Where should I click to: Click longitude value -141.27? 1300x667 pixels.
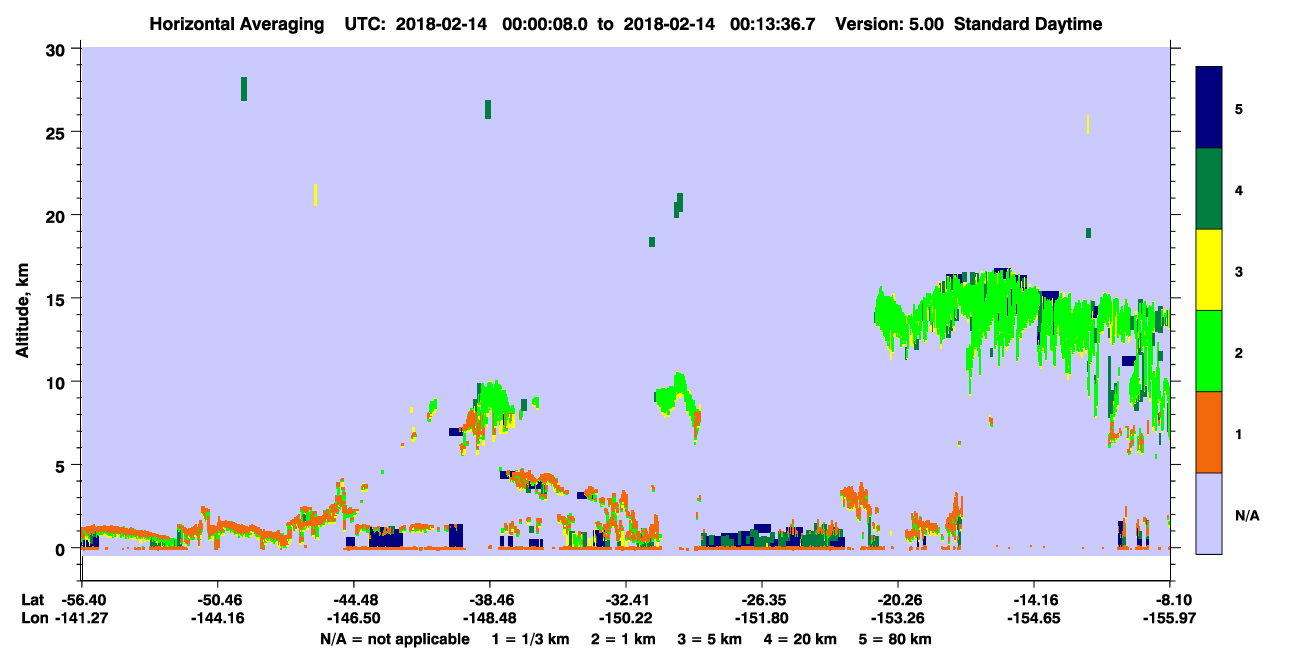pos(81,619)
